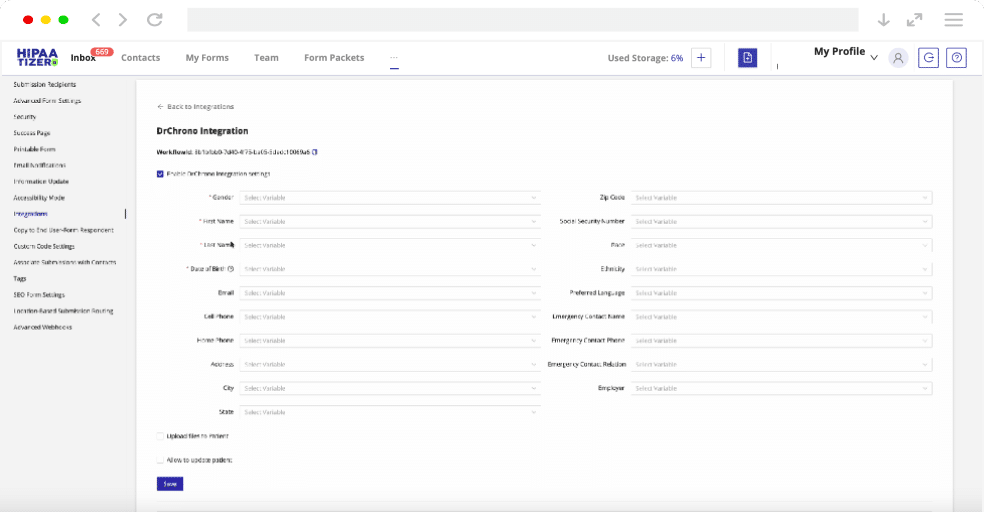
Task: Open the First Name variable dropdown
Action: (390, 221)
